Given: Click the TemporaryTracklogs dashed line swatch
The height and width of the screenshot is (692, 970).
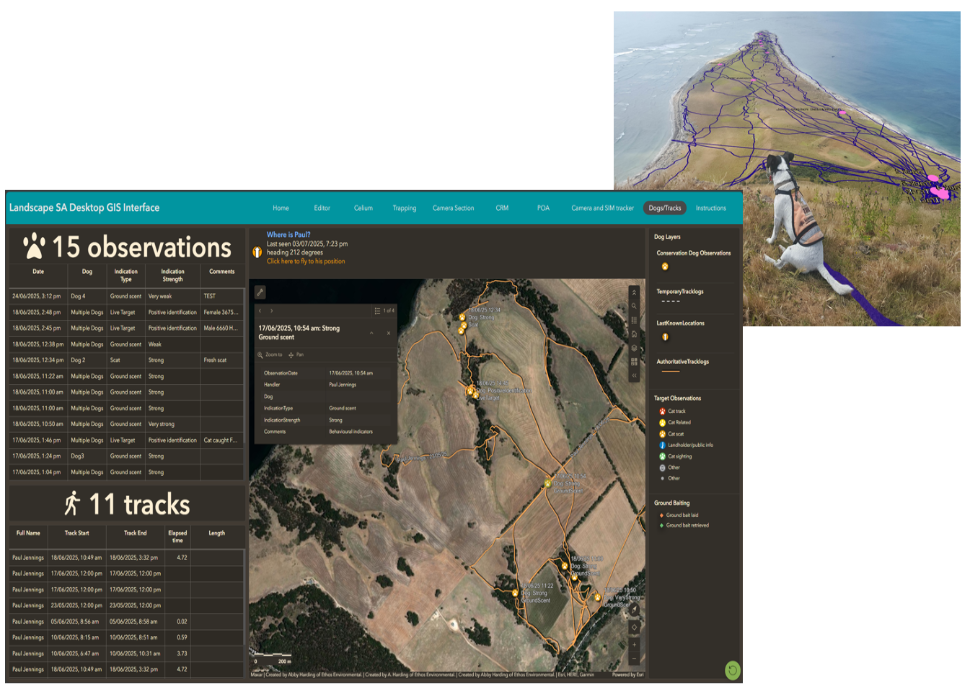Looking at the screenshot, I should coord(671,301).
